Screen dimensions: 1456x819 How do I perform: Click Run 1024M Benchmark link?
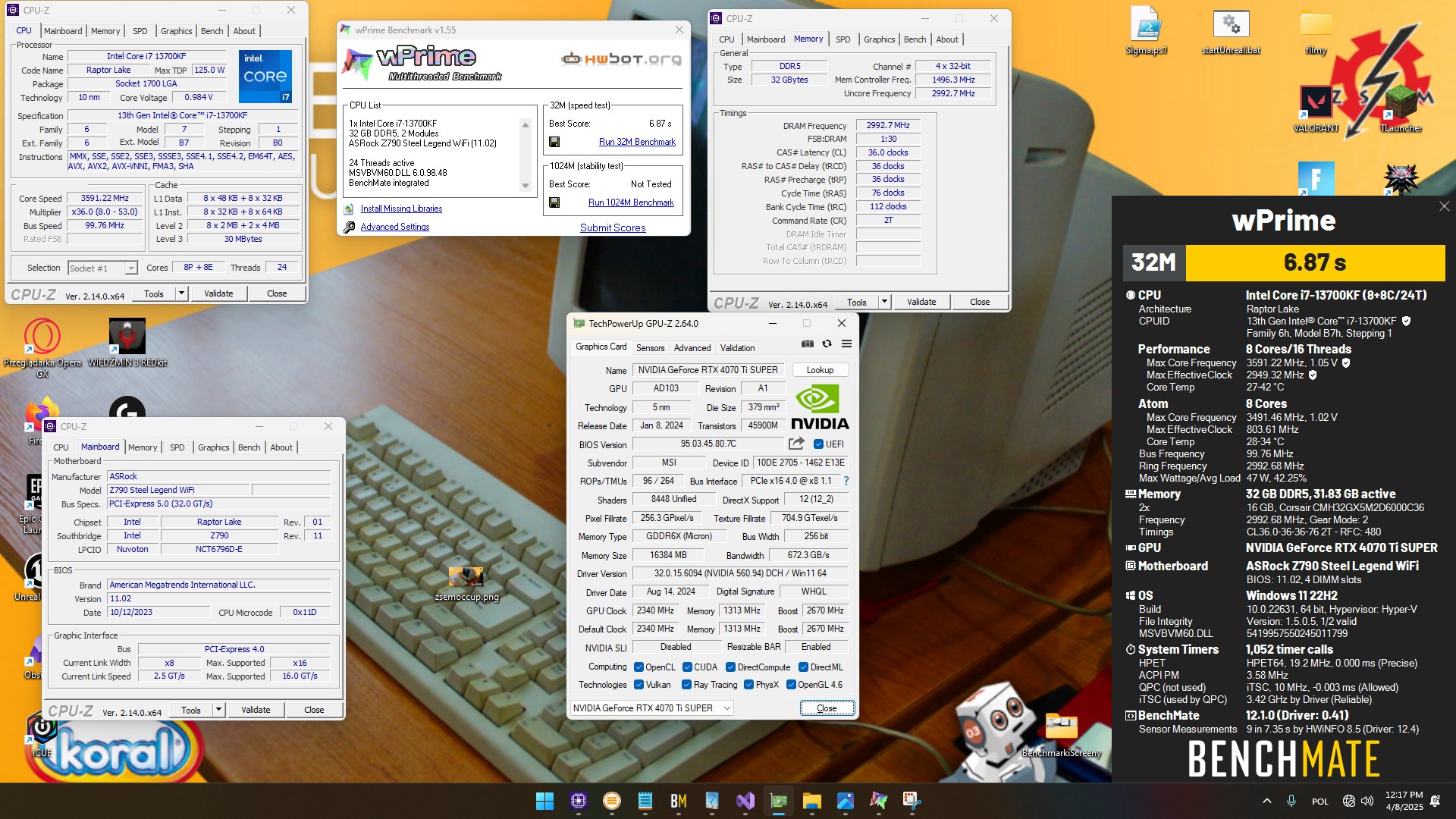[631, 202]
